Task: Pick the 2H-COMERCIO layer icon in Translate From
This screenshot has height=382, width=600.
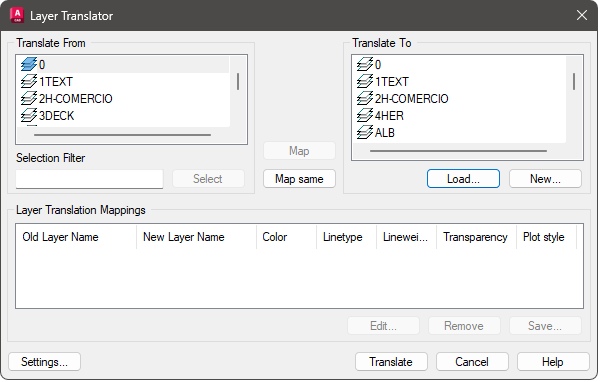Action: coord(29,98)
